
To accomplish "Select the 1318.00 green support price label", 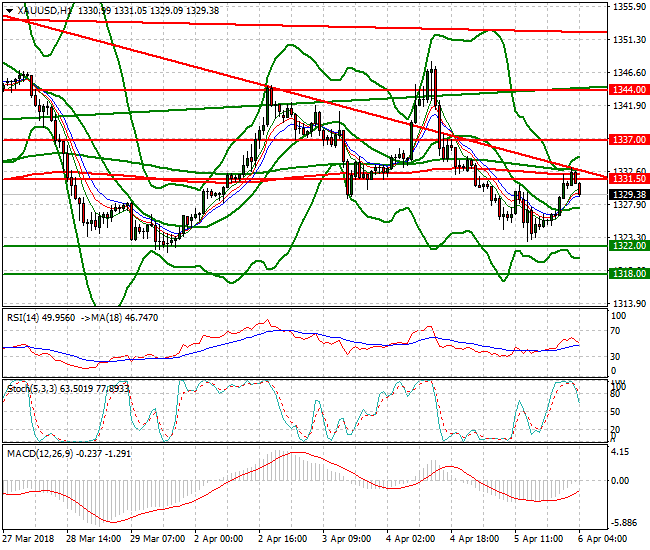I will click(625, 272).
